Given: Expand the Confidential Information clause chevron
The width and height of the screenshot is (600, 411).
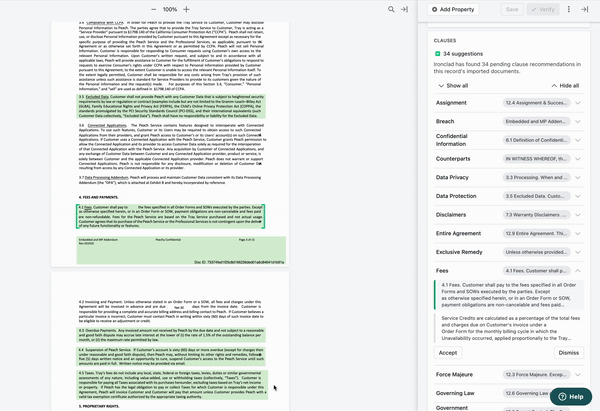Looking at the screenshot, I should pos(578,140).
